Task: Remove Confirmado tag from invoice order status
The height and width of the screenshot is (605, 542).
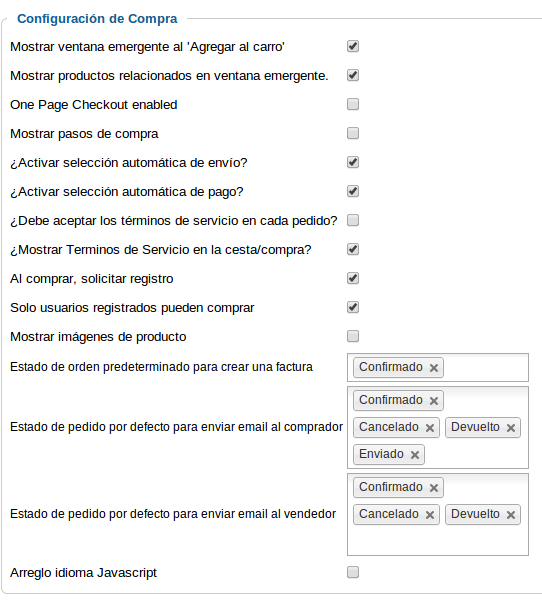Action: tap(434, 368)
